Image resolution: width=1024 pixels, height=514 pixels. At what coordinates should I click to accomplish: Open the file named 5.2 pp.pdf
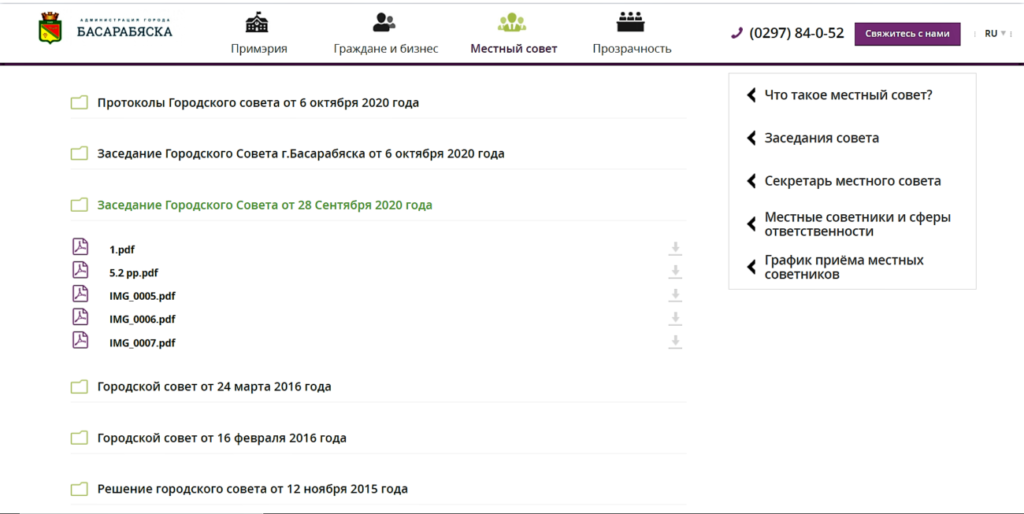[134, 273]
